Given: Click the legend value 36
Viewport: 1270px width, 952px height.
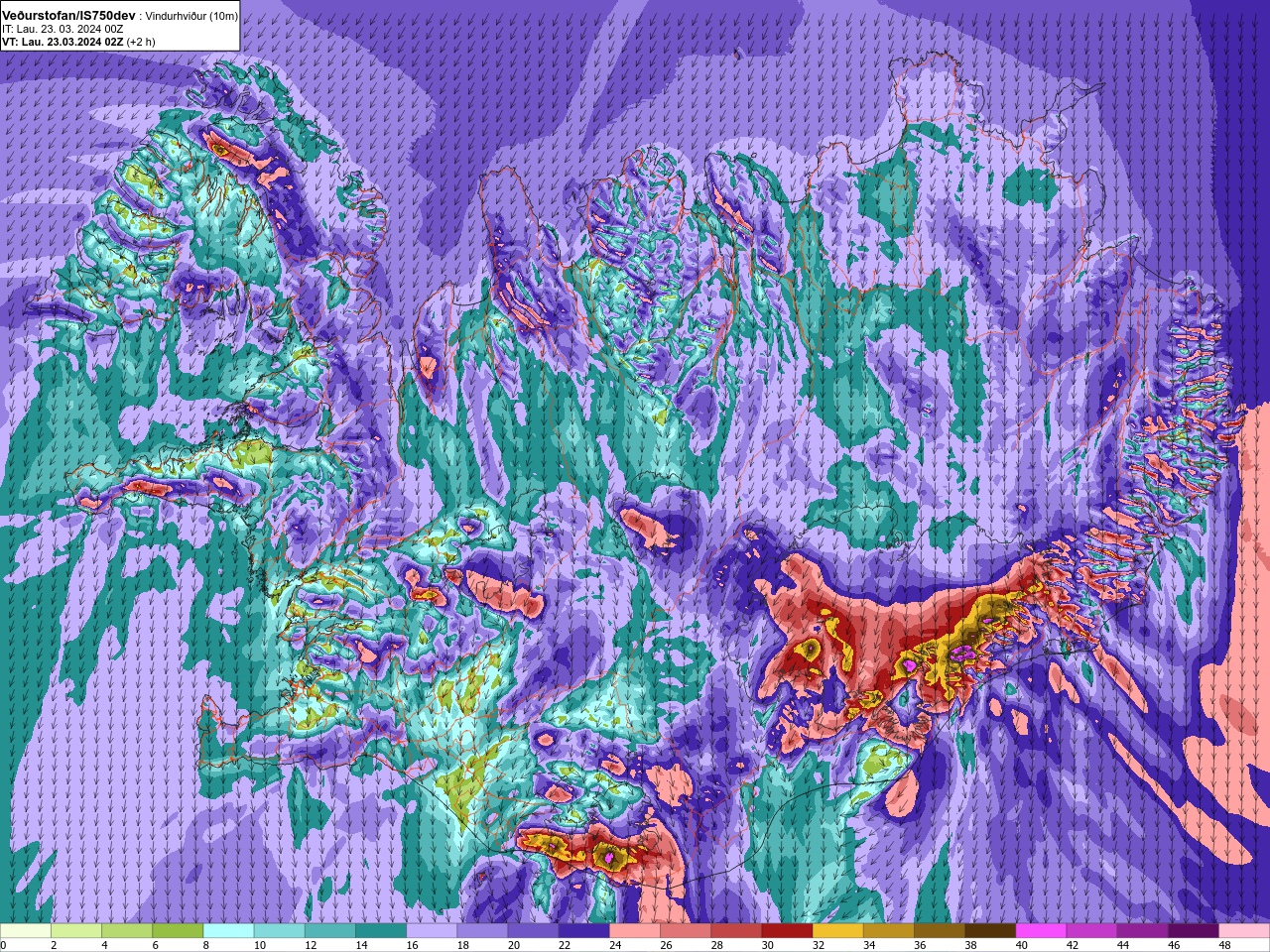Looking at the screenshot, I should tap(920, 945).
